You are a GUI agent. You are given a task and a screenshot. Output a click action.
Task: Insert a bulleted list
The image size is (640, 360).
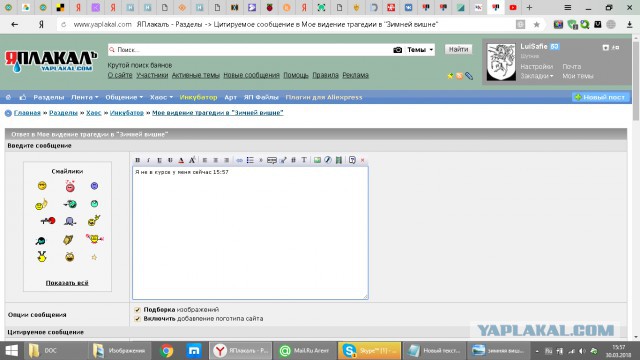tap(250, 160)
